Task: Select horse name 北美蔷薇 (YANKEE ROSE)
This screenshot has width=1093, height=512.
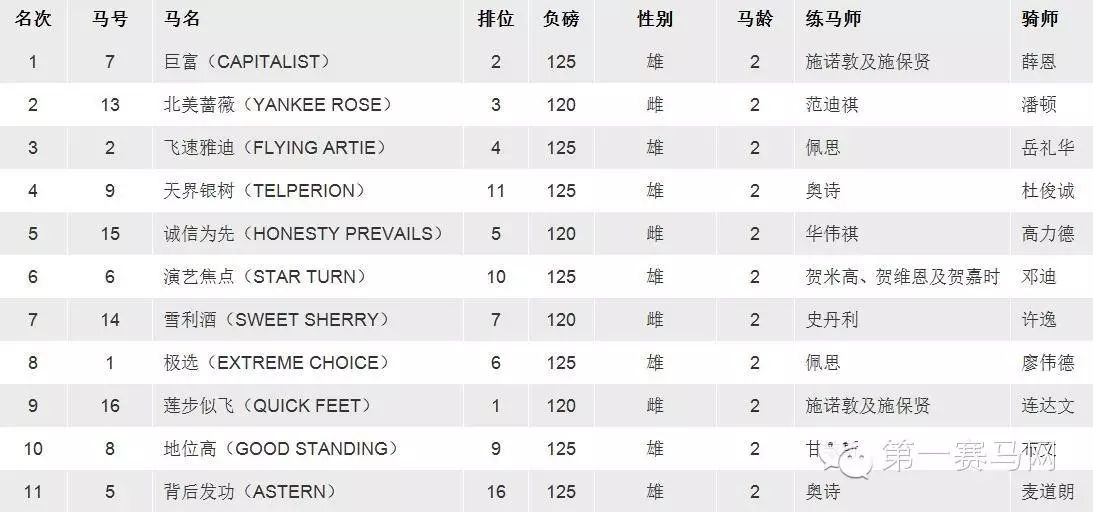Action: point(277,105)
